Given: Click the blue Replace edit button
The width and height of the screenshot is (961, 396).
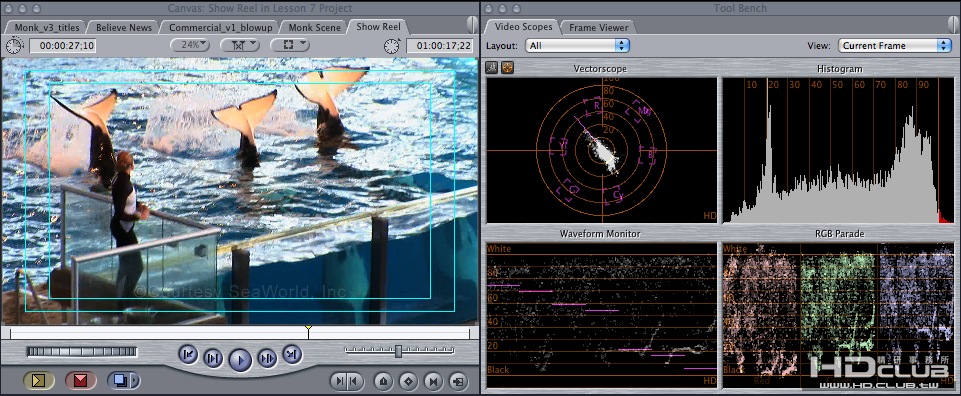Looking at the screenshot, I should pyautogui.click(x=123, y=381).
